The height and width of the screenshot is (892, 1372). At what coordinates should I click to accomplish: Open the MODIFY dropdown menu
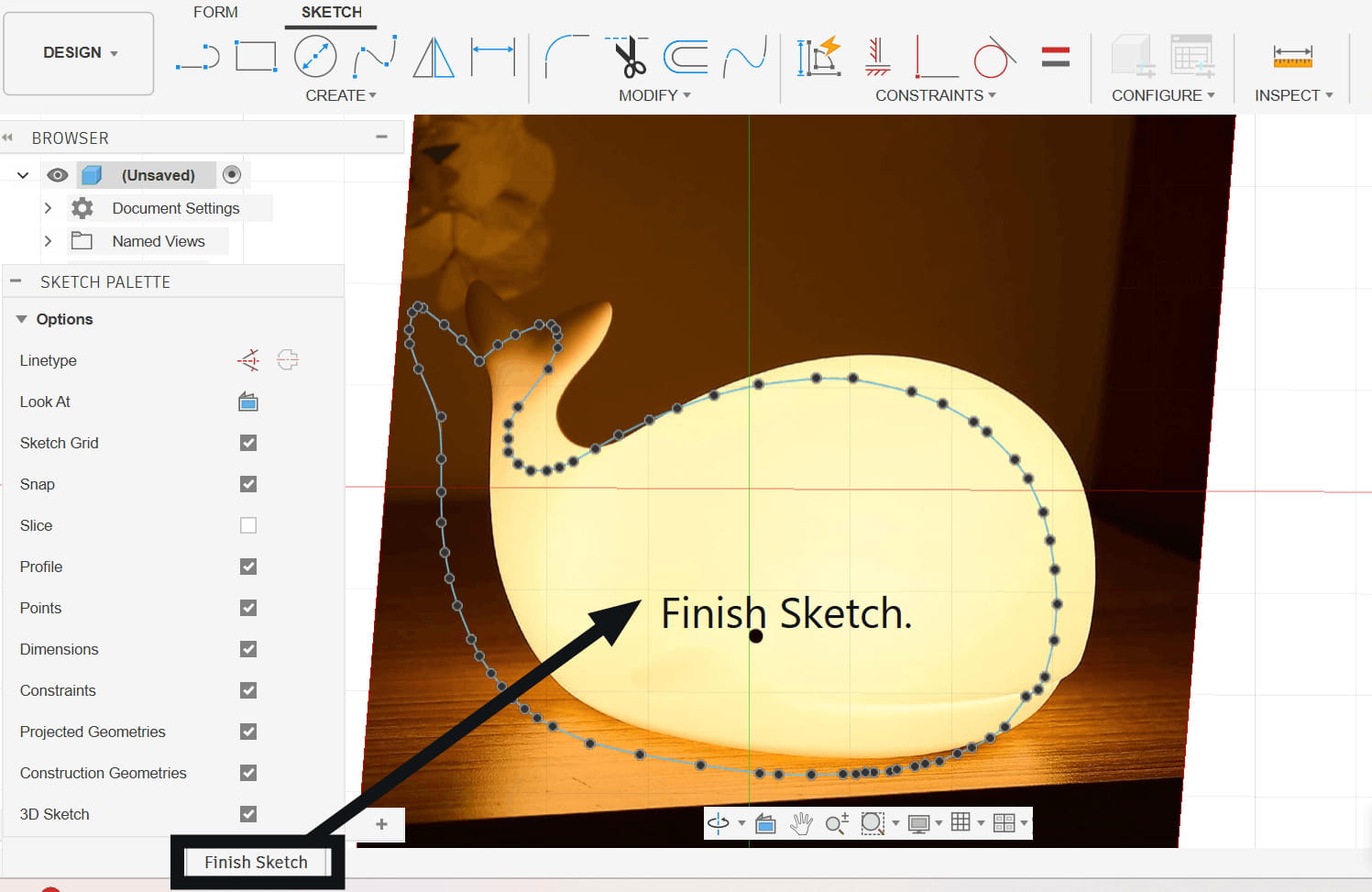[654, 95]
